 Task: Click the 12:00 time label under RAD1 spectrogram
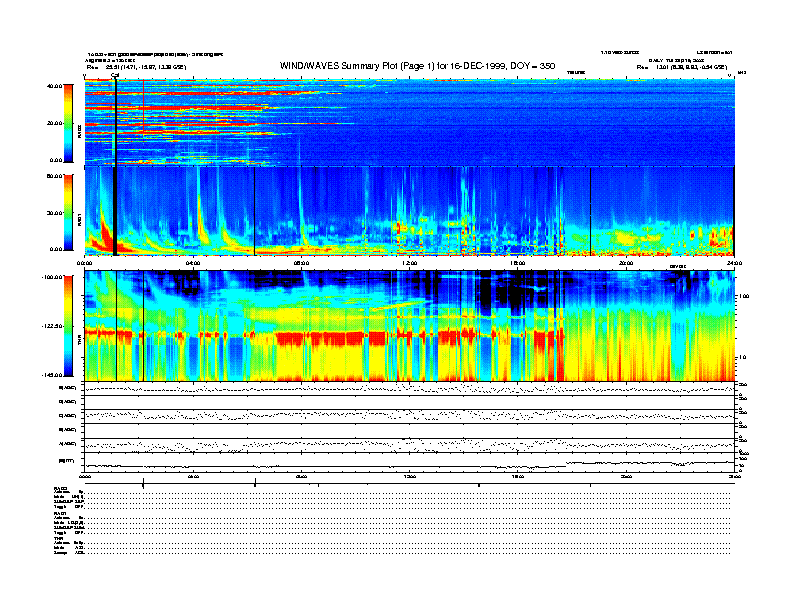tap(410, 263)
